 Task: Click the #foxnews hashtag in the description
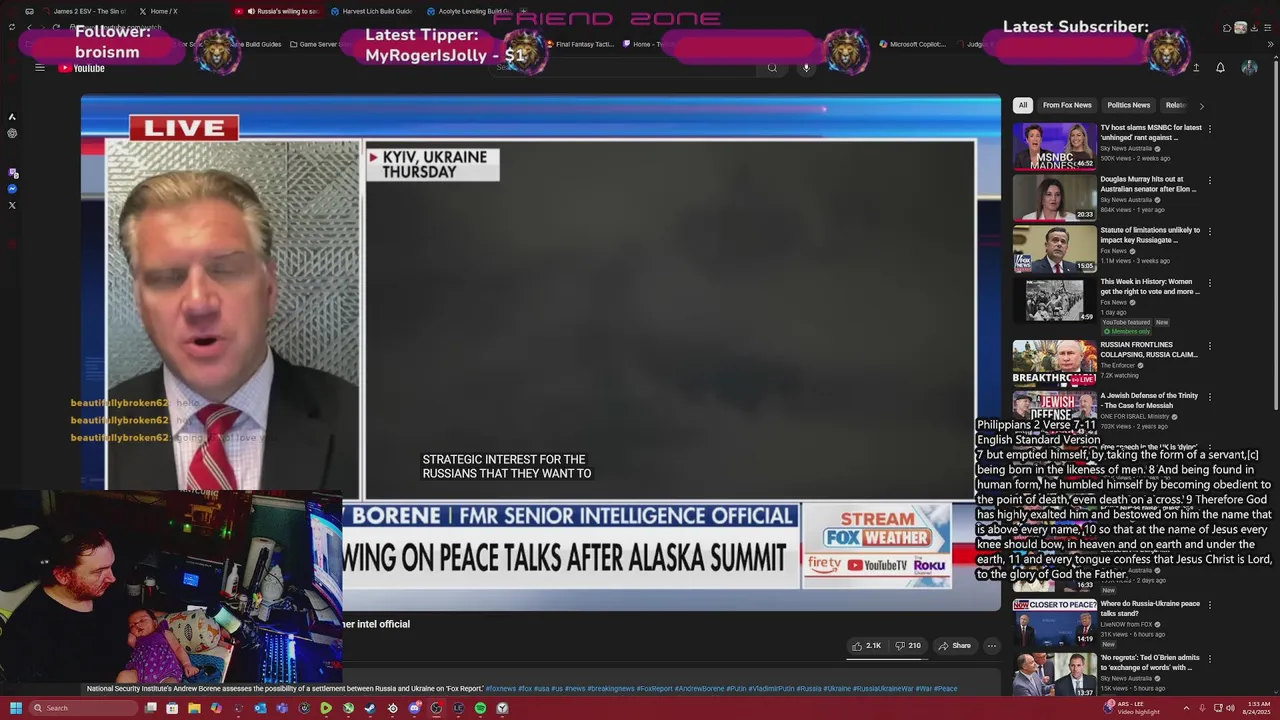click(x=501, y=689)
